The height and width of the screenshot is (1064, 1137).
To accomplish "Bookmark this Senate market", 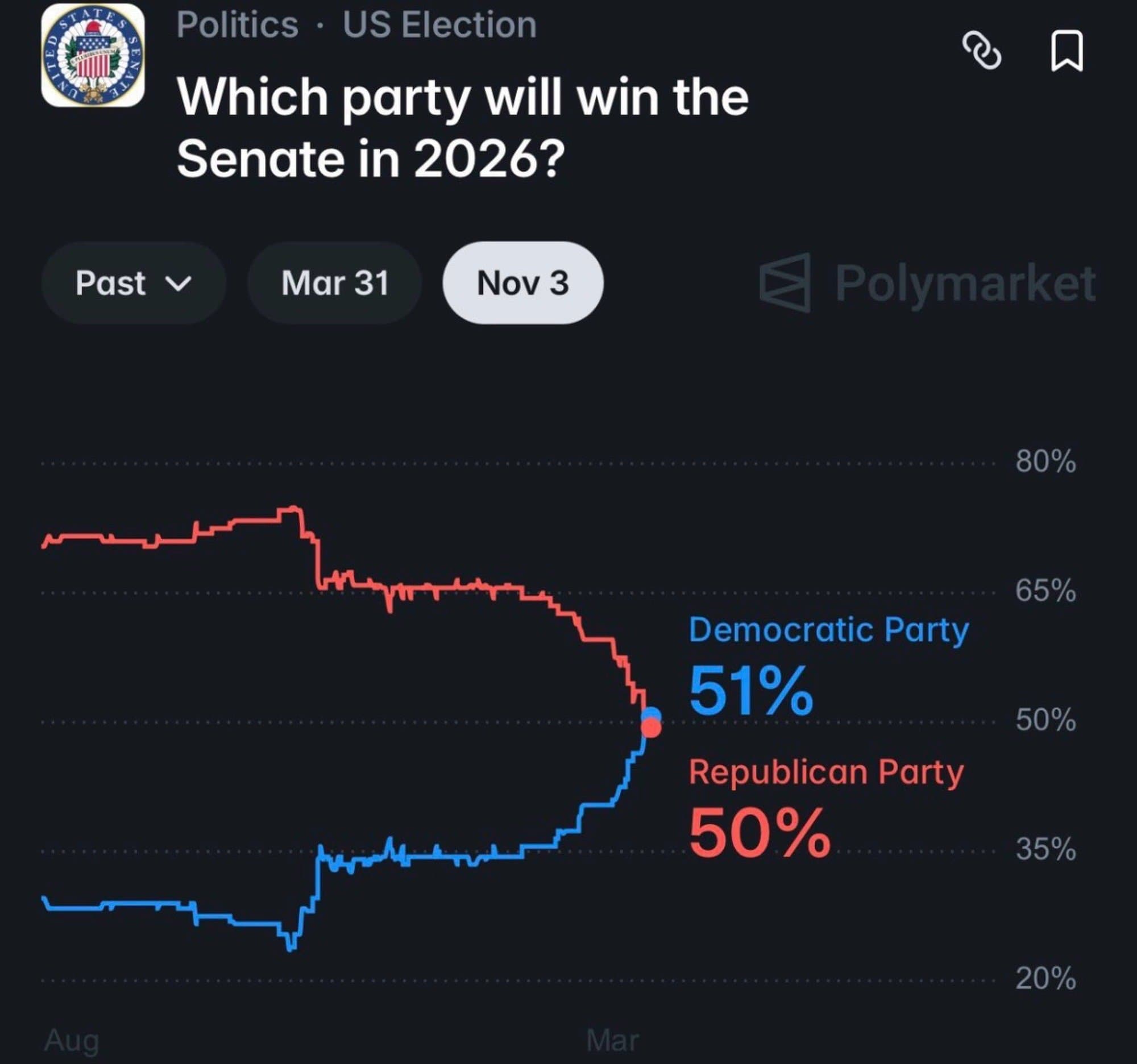I will (1067, 51).
